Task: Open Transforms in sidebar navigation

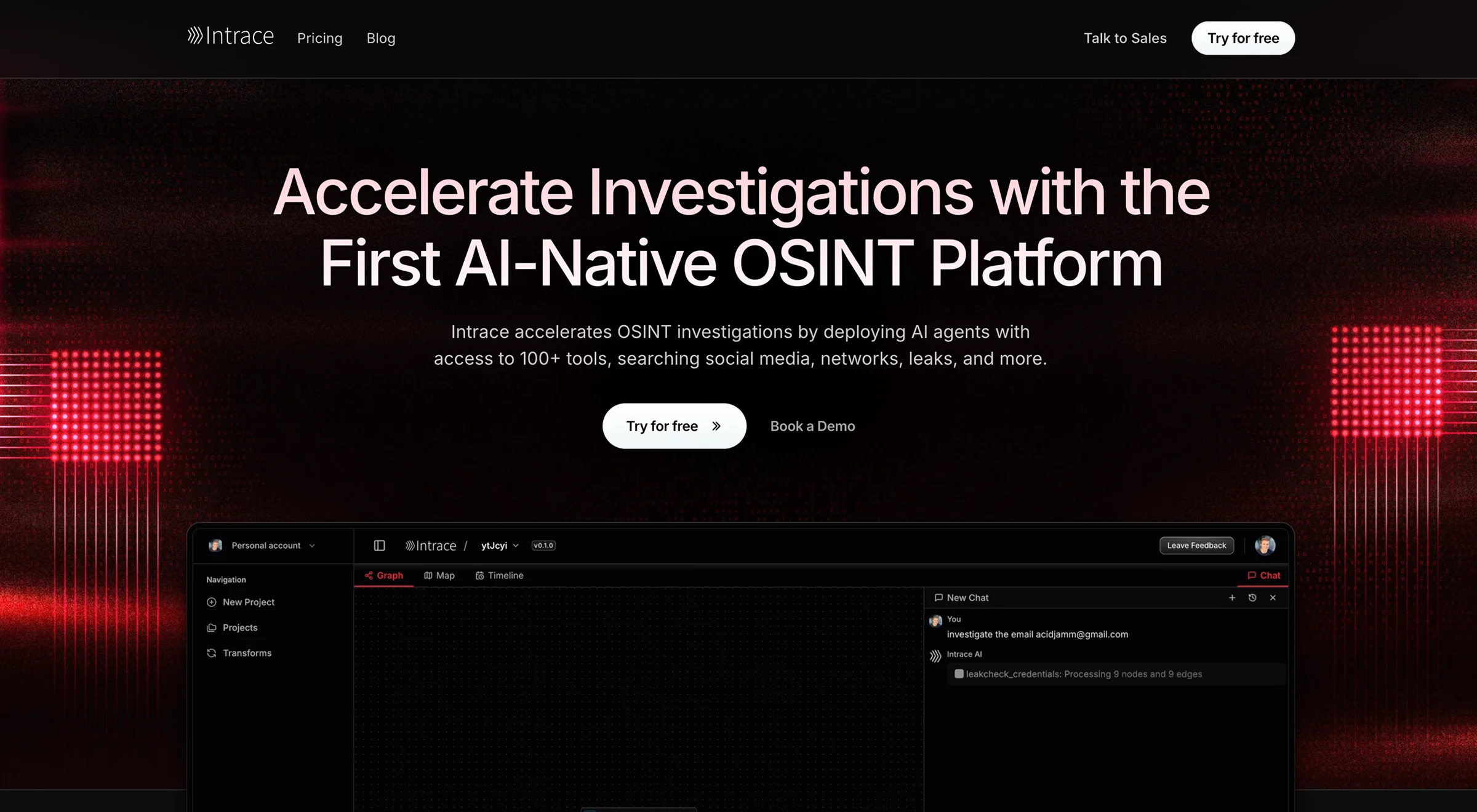Action: (246, 653)
